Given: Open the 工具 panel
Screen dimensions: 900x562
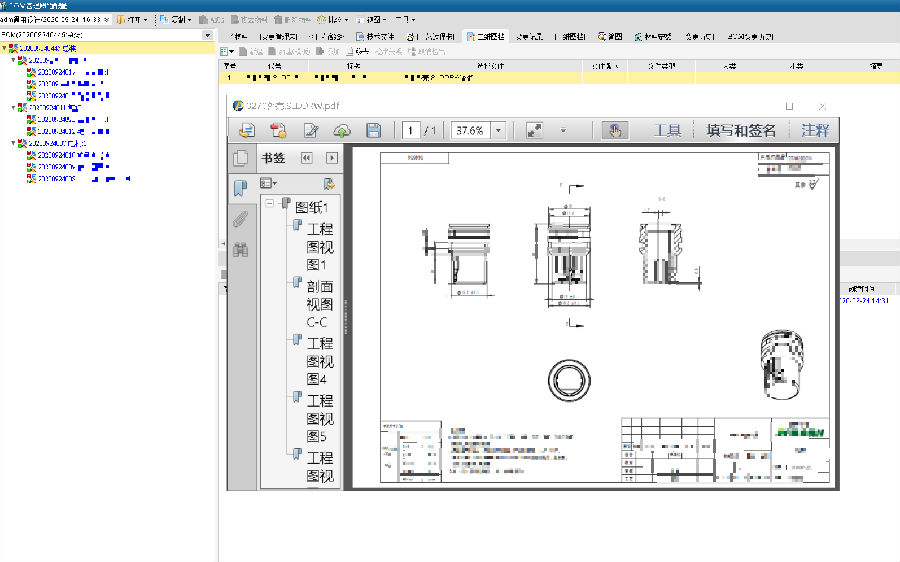Looking at the screenshot, I should tap(667, 131).
